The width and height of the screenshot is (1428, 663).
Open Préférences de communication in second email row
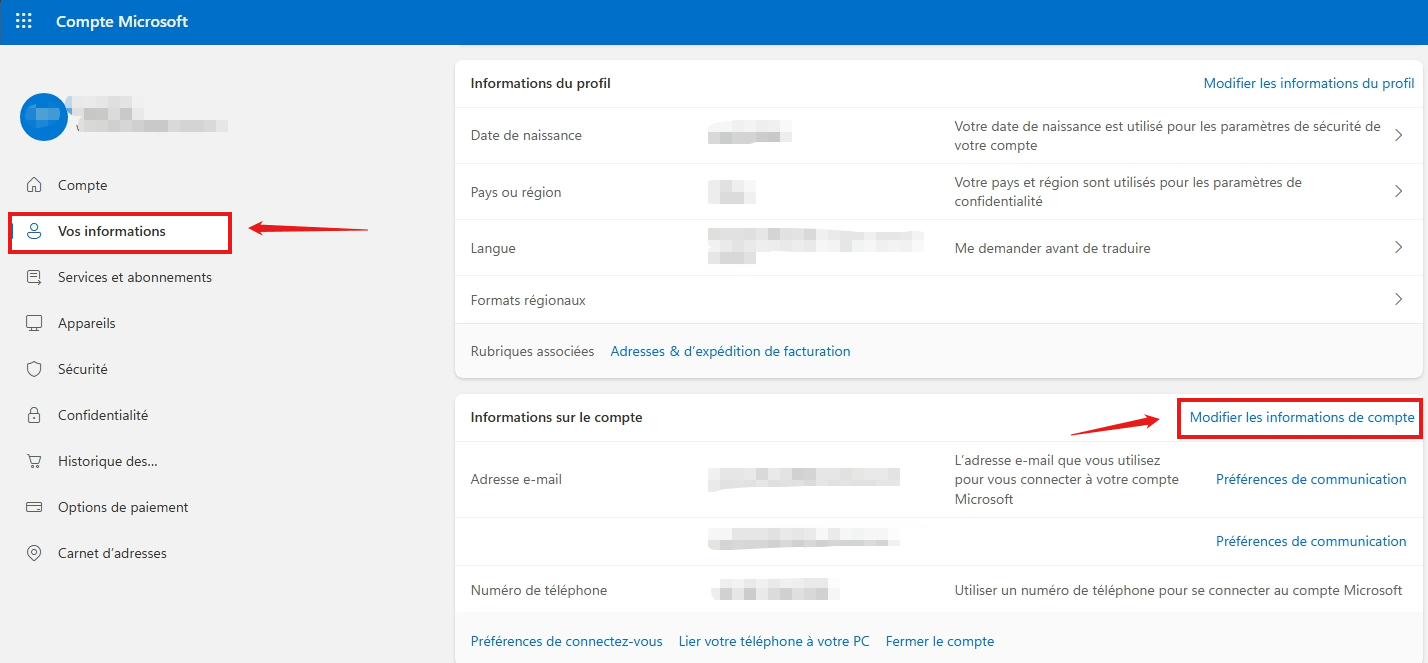(x=1311, y=541)
